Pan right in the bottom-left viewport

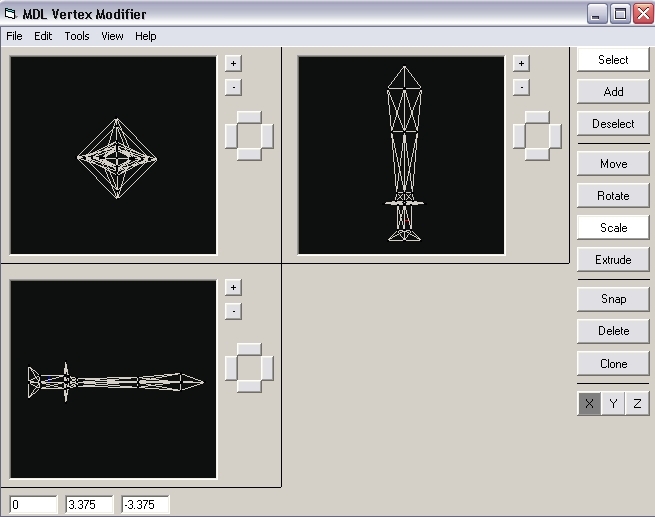[268, 368]
